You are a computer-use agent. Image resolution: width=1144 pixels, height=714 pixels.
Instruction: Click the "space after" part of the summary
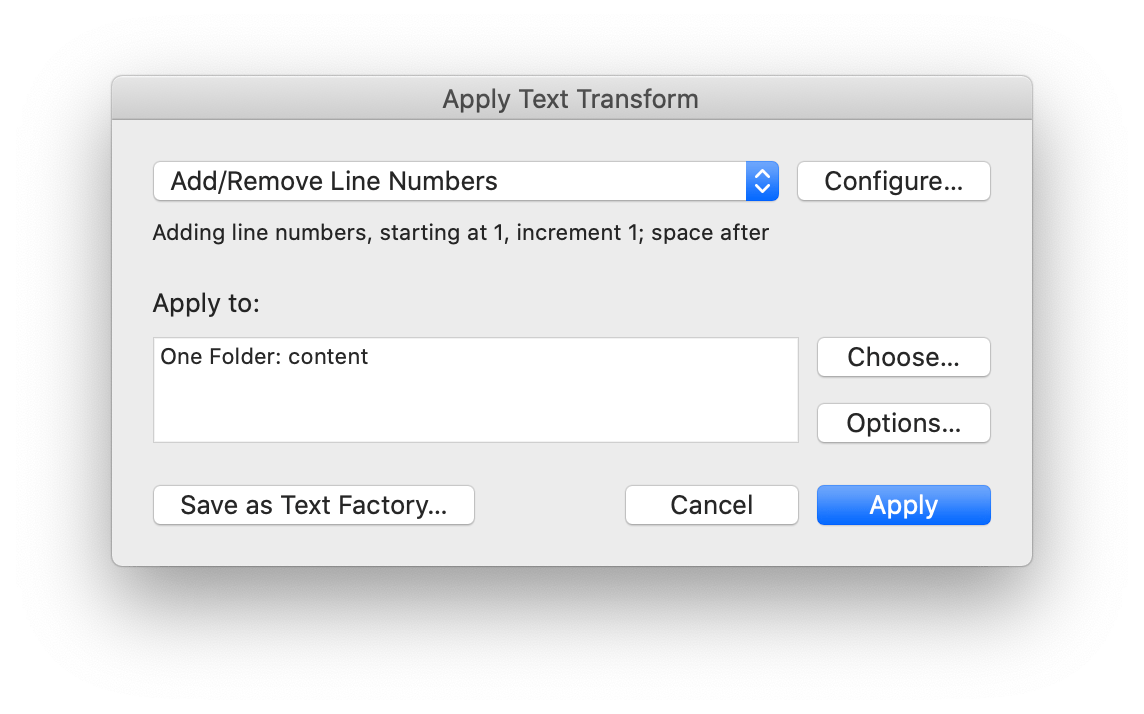[710, 234]
